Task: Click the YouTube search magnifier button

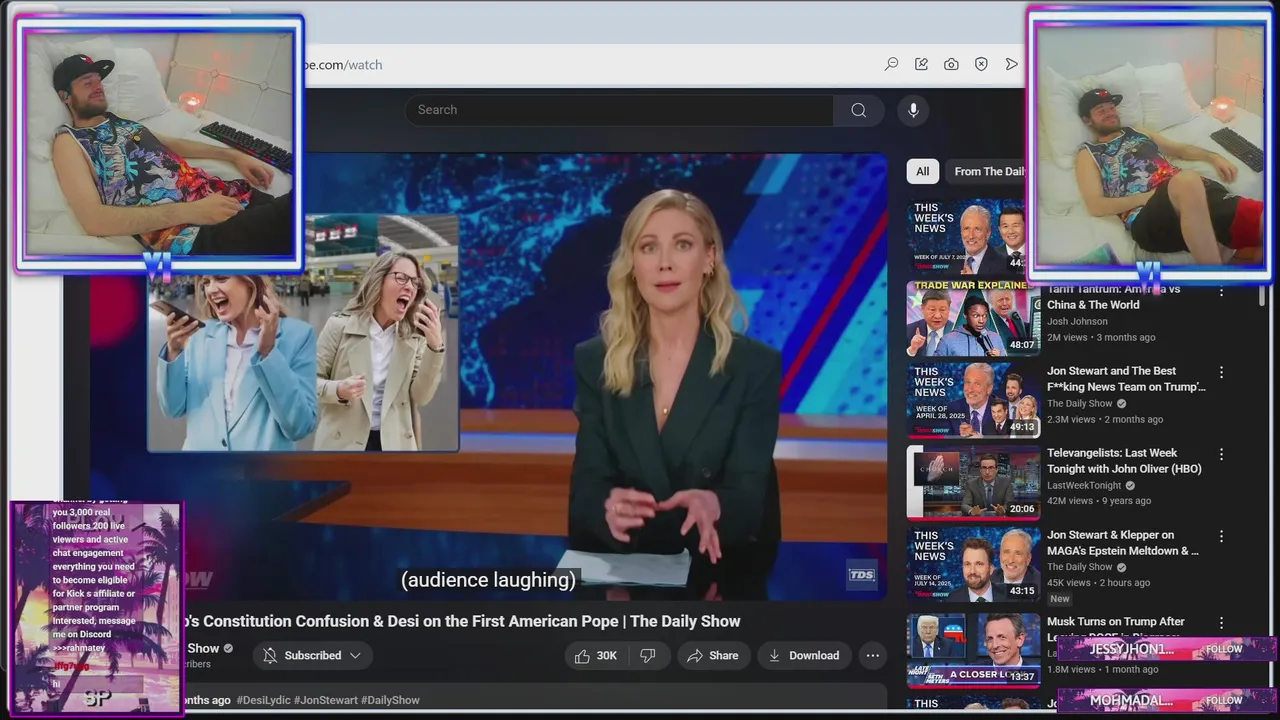Action: pos(859,110)
